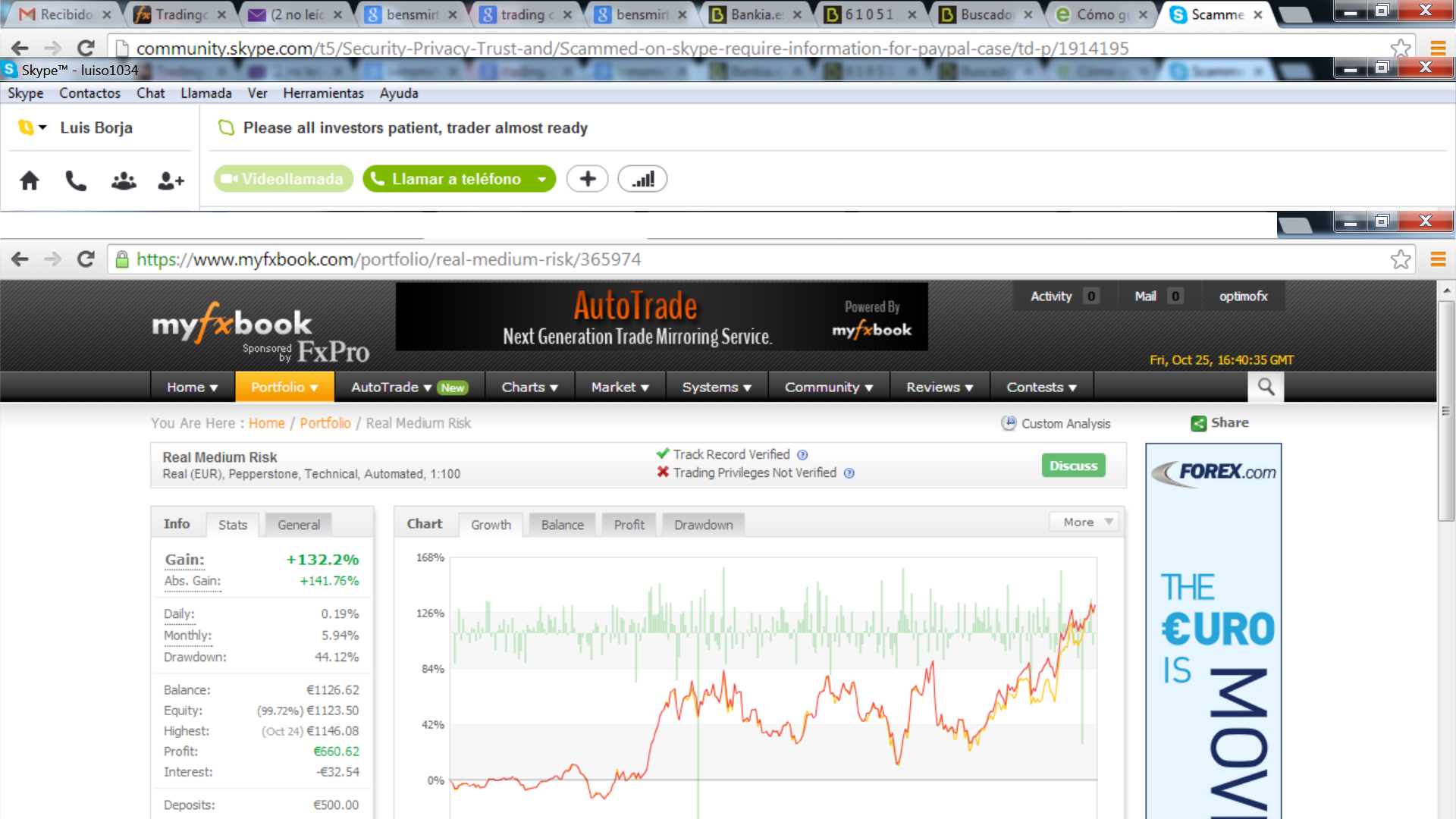Open optimofx user profile
Image resolution: width=1456 pixels, height=819 pixels.
[x=1243, y=297]
